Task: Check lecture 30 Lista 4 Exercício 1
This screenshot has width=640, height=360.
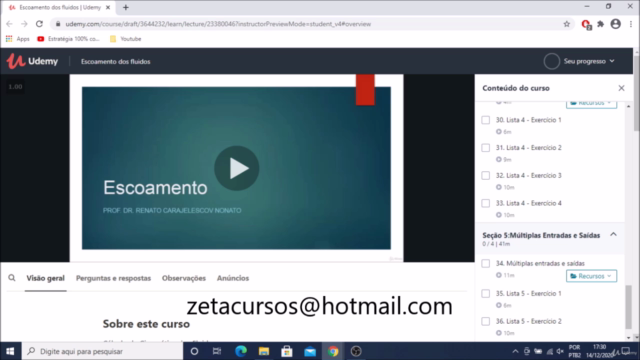Action: click(x=485, y=120)
